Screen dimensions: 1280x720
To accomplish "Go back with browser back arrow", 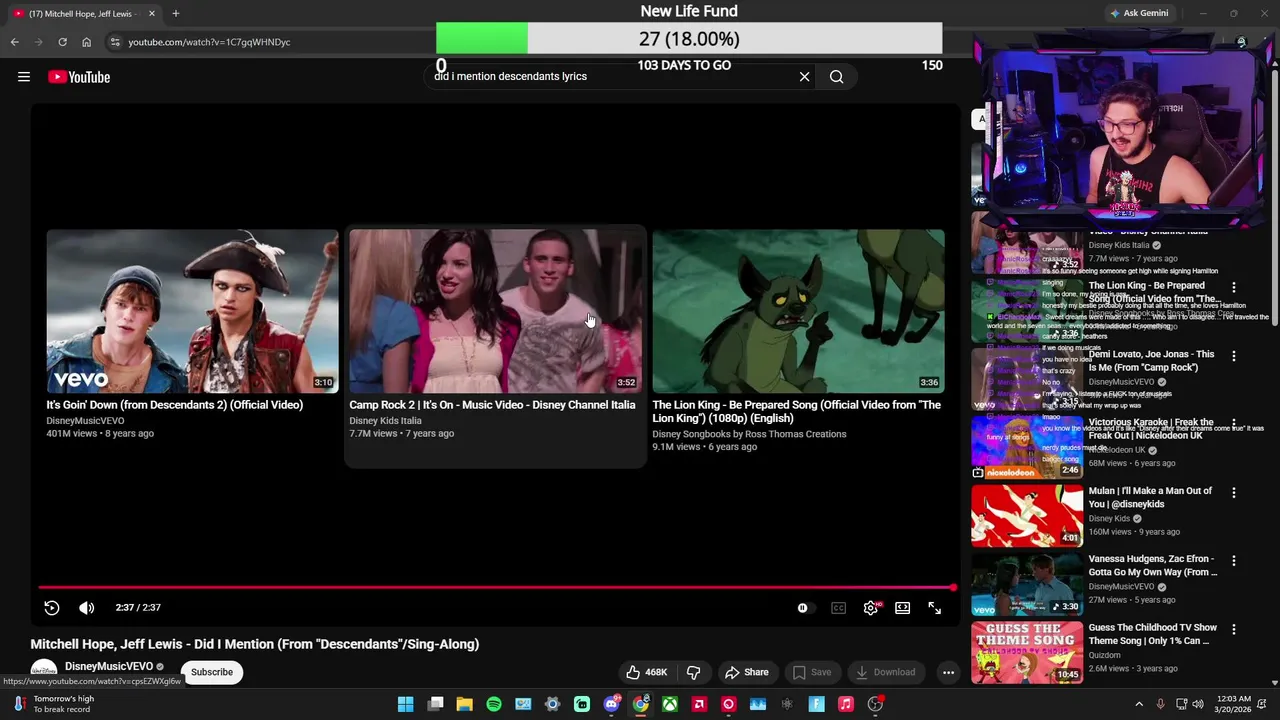I will click(14, 42).
